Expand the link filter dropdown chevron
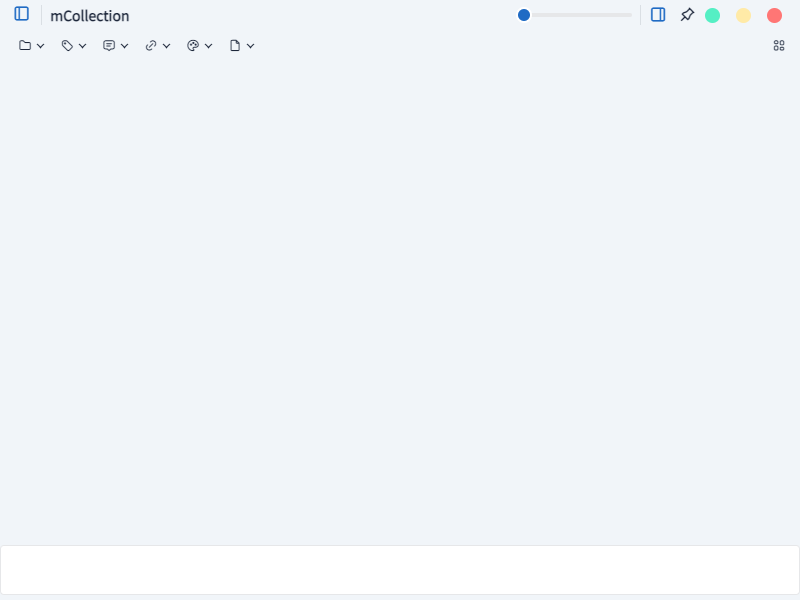 [x=166, y=46]
